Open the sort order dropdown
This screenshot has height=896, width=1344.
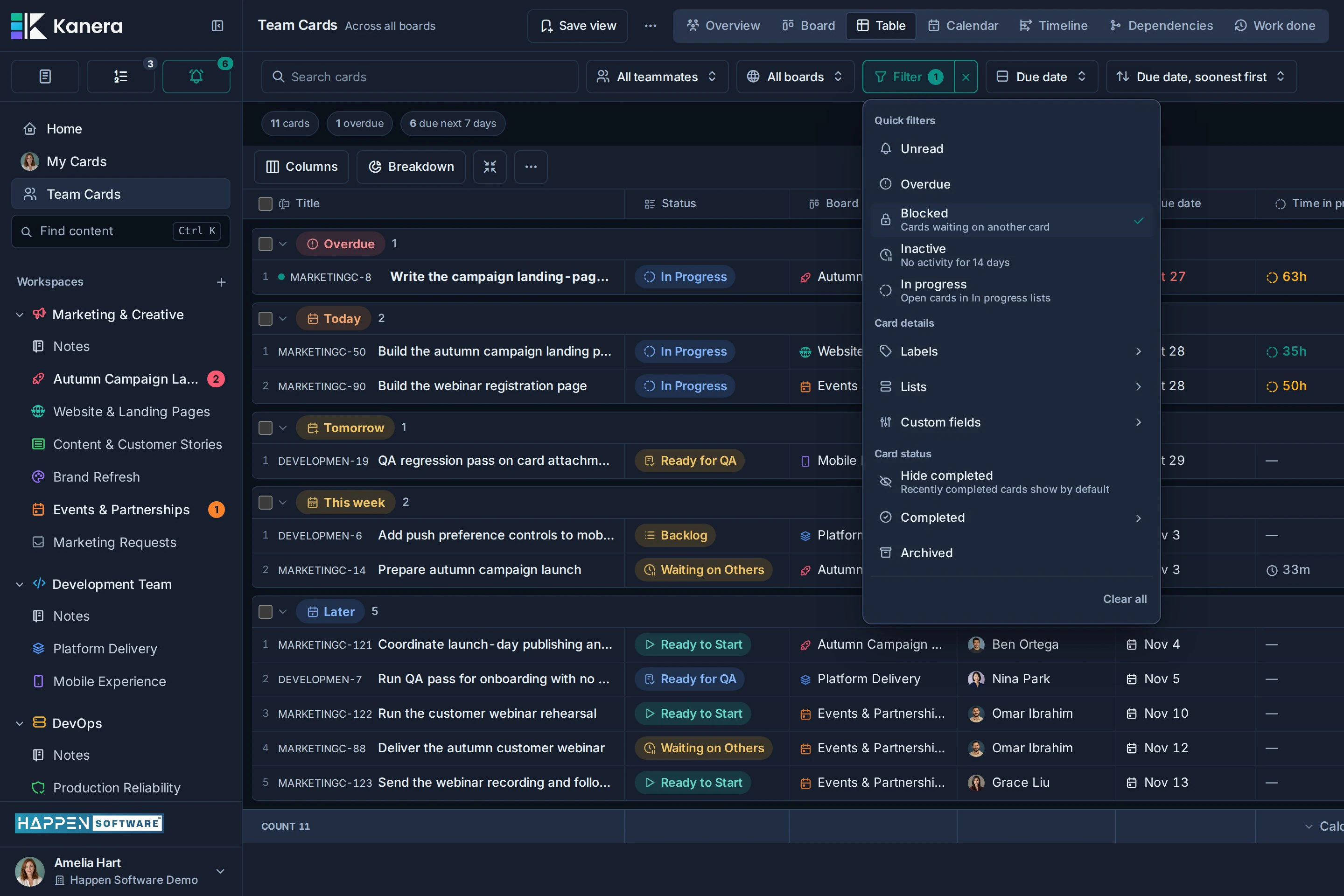point(1201,77)
